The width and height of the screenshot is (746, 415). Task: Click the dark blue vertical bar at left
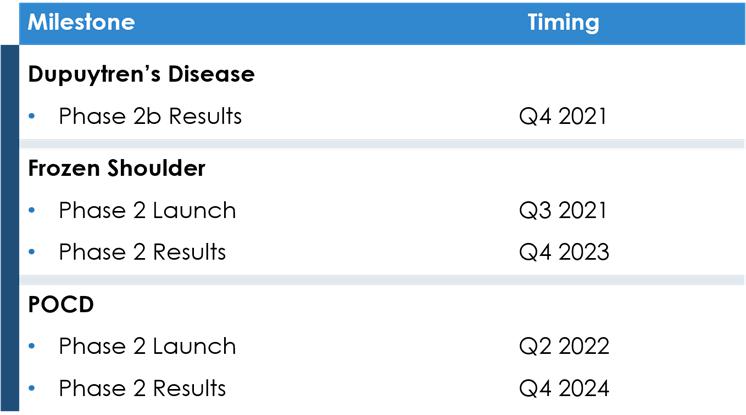[9, 230]
